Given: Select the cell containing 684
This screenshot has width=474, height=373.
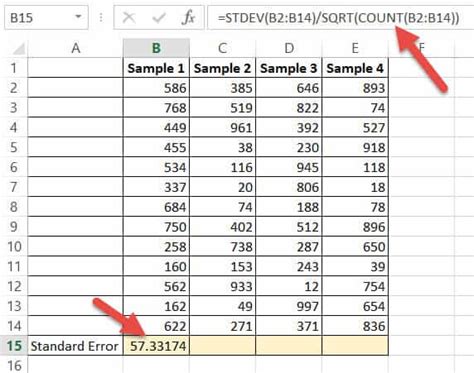Looking at the screenshot, I should point(156,207).
